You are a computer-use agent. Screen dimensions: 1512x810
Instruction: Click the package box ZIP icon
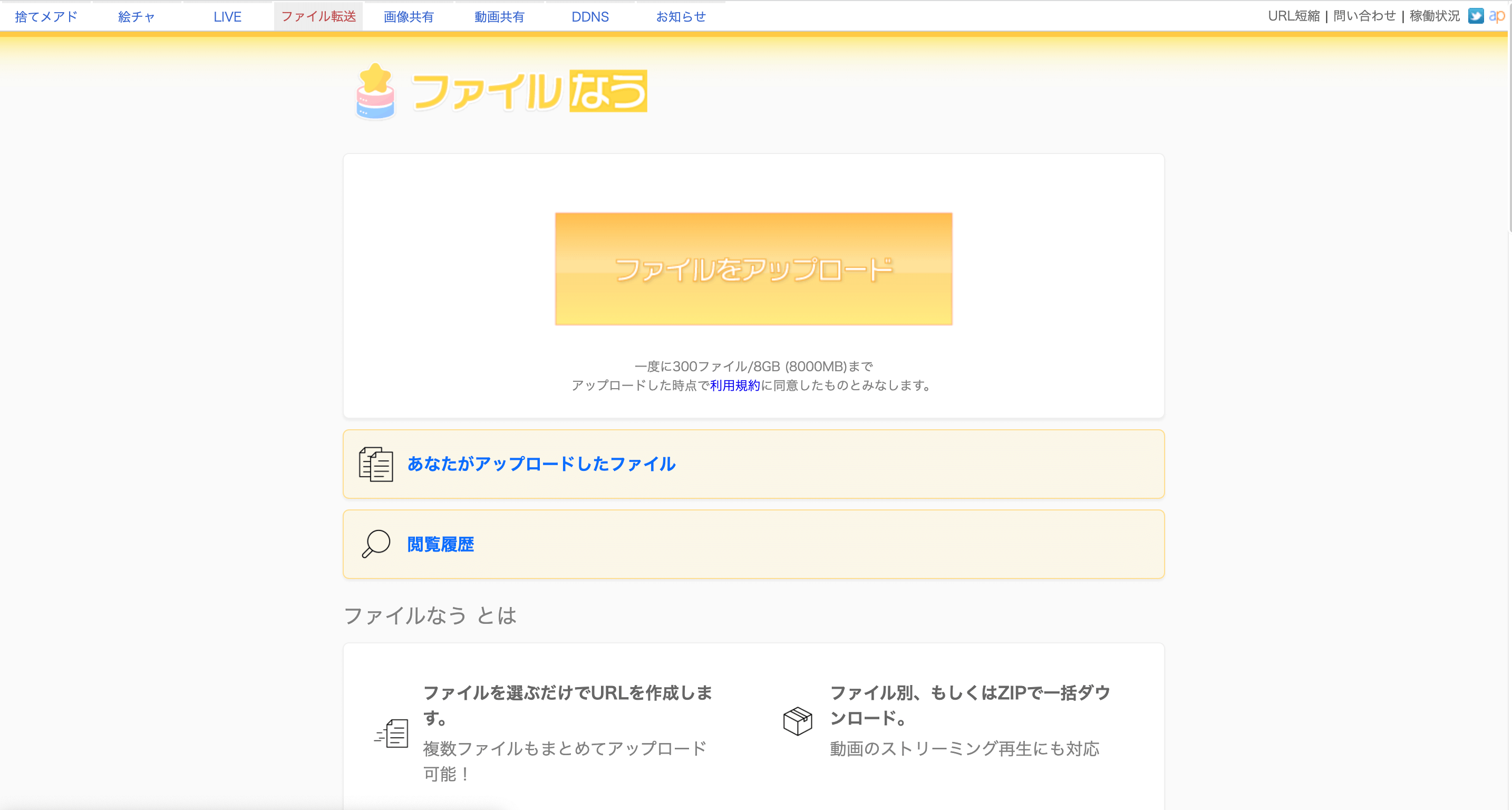(797, 721)
